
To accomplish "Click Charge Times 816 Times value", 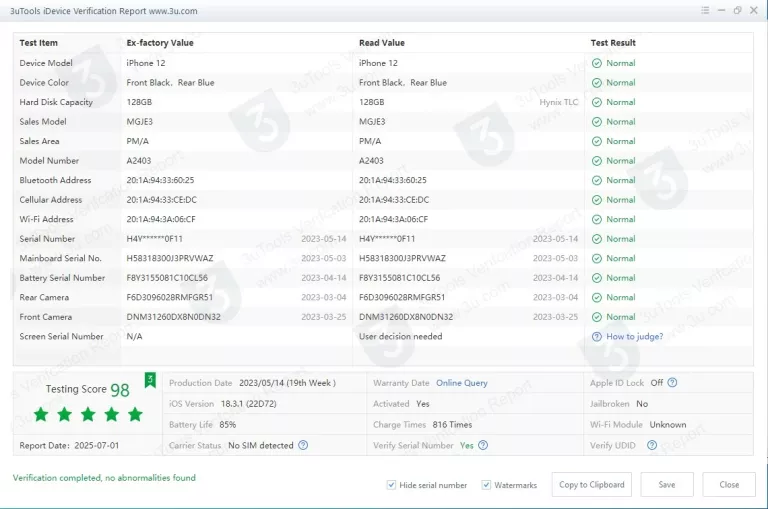I will 452,425.
